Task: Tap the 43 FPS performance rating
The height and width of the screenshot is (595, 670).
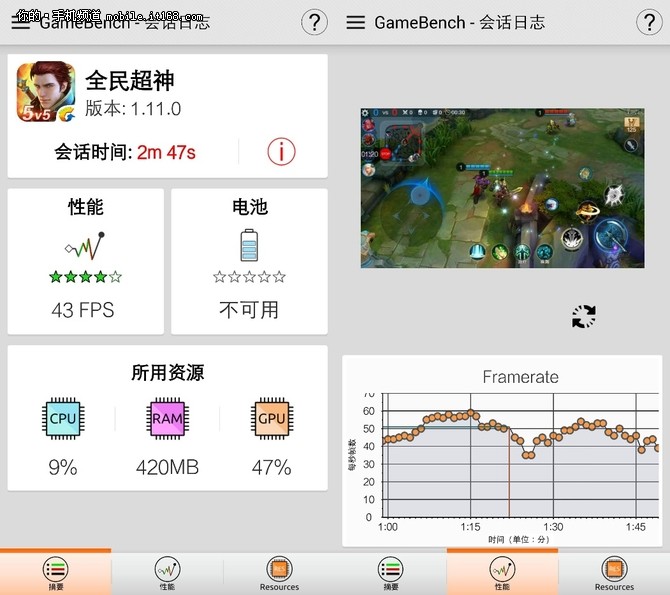Action: (x=83, y=309)
